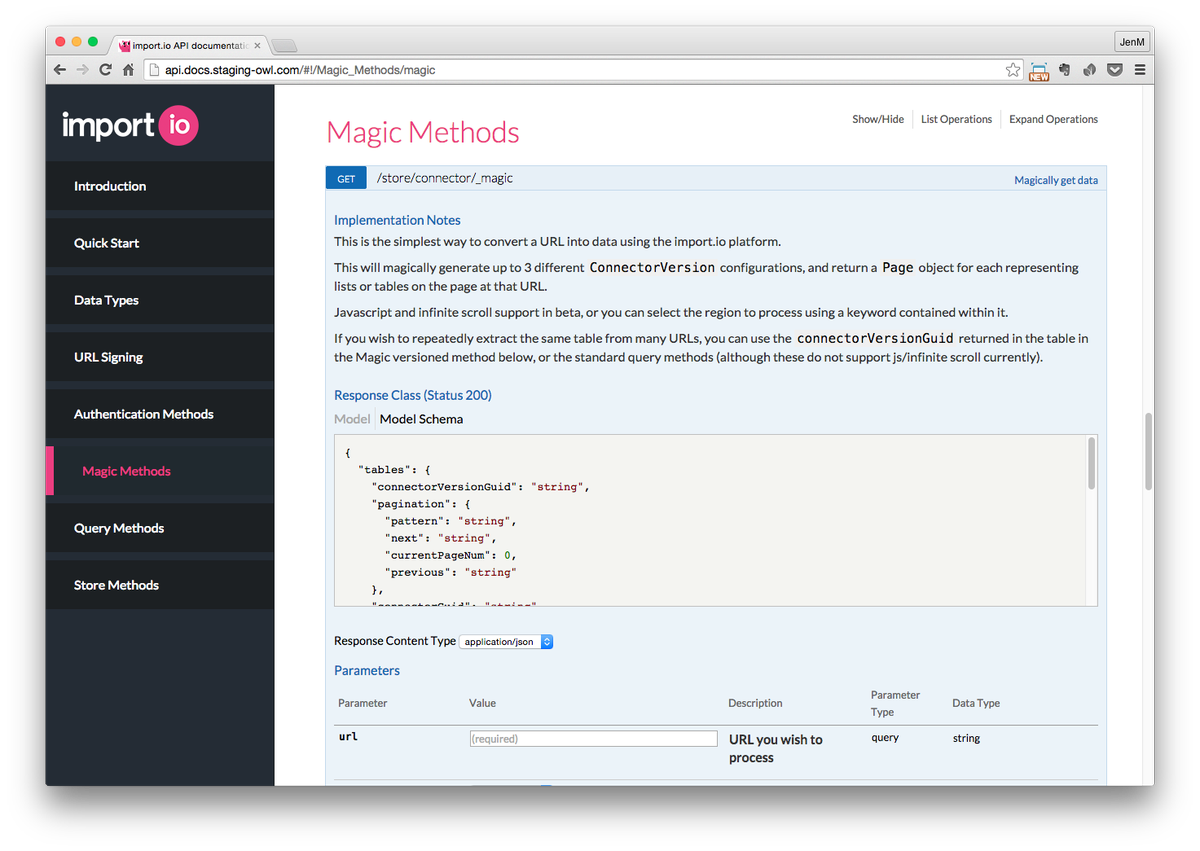This screenshot has width=1200, height=851.
Task: Open the Response Content Type dropdown
Action: point(506,641)
